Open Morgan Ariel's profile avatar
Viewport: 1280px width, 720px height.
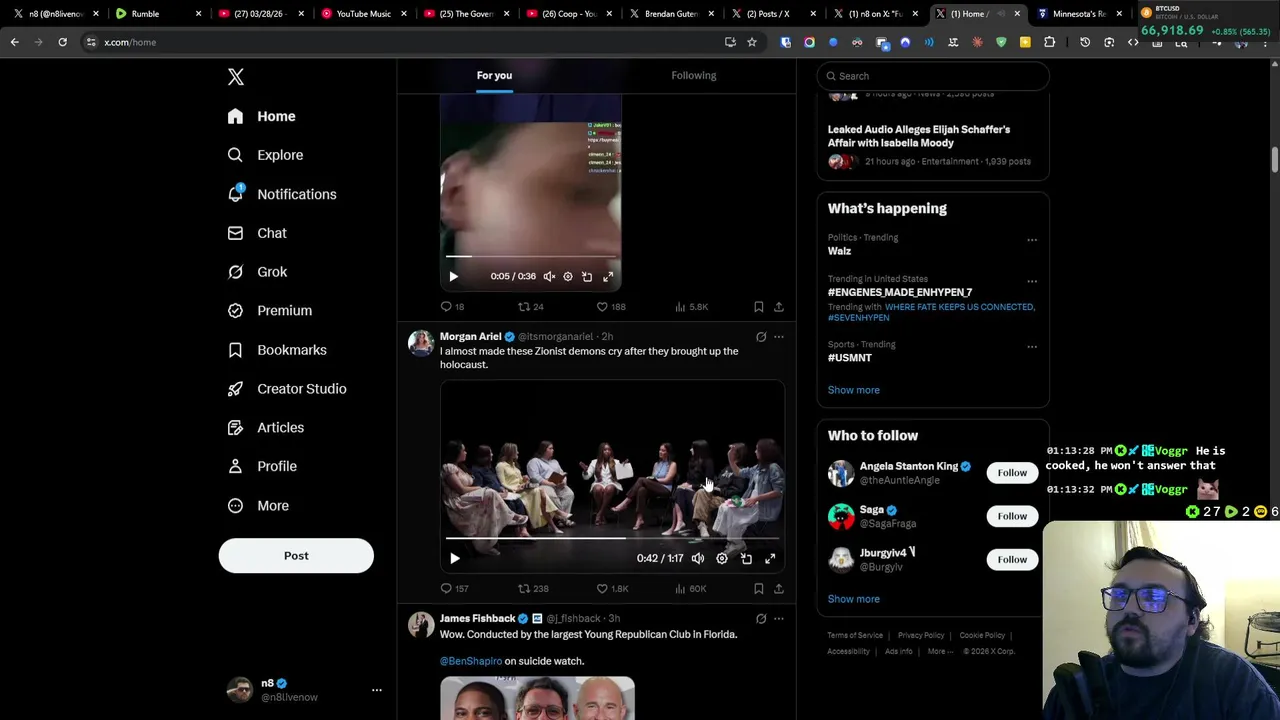[x=421, y=344]
